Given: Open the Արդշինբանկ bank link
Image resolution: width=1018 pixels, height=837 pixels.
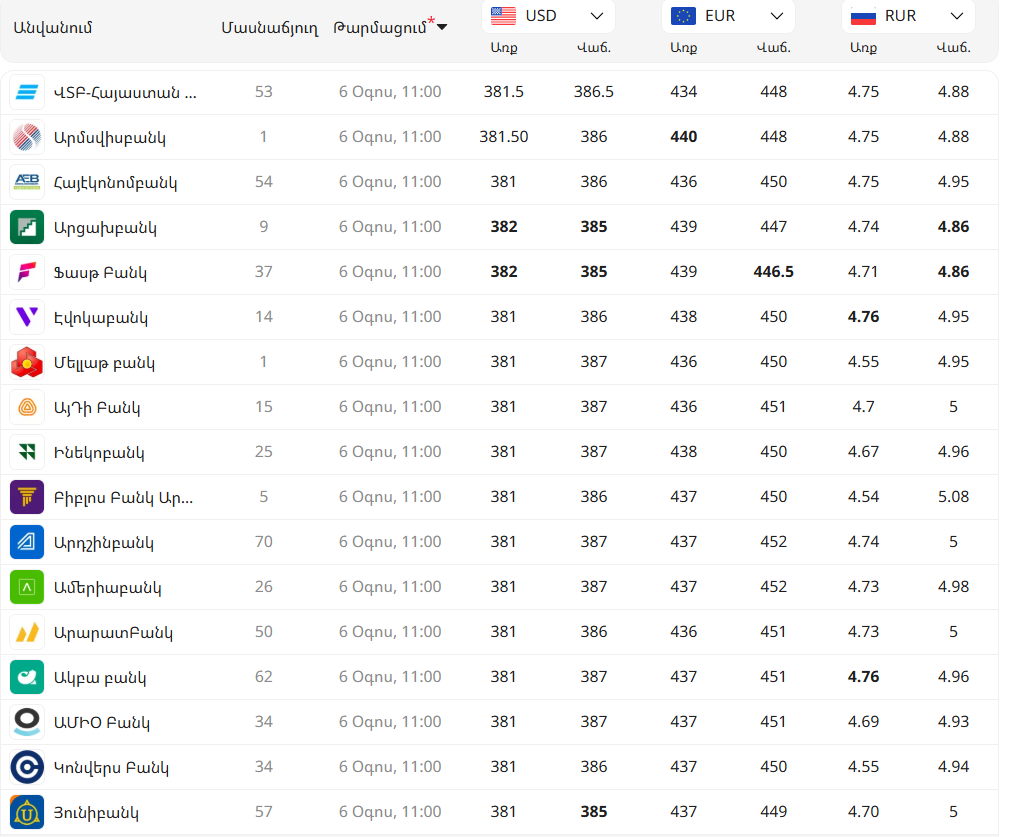Looking at the screenshot, I should pyautogui.click(x=104, y=542).
